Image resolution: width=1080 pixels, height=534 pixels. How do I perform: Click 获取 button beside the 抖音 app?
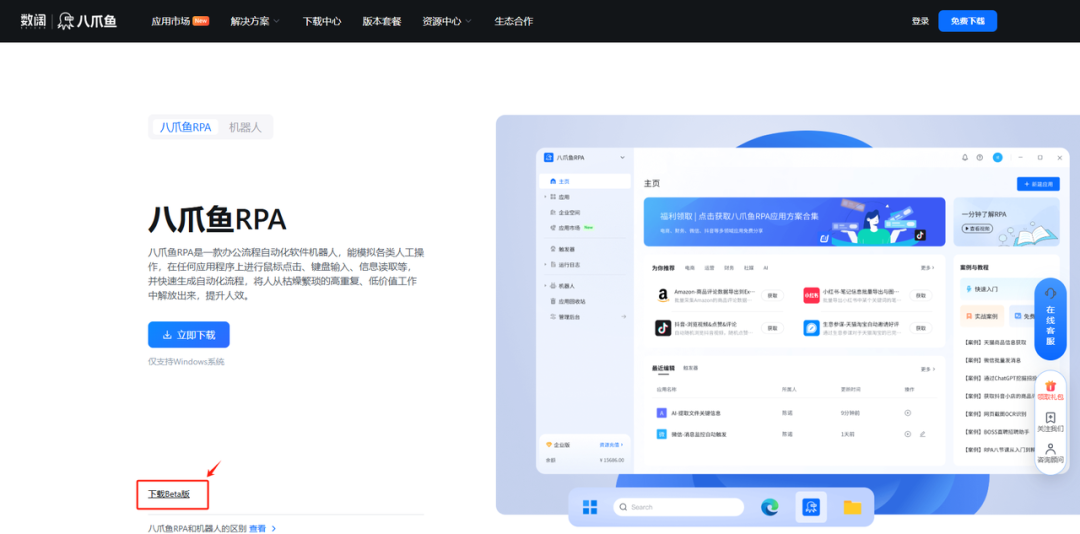click(772, 328)
